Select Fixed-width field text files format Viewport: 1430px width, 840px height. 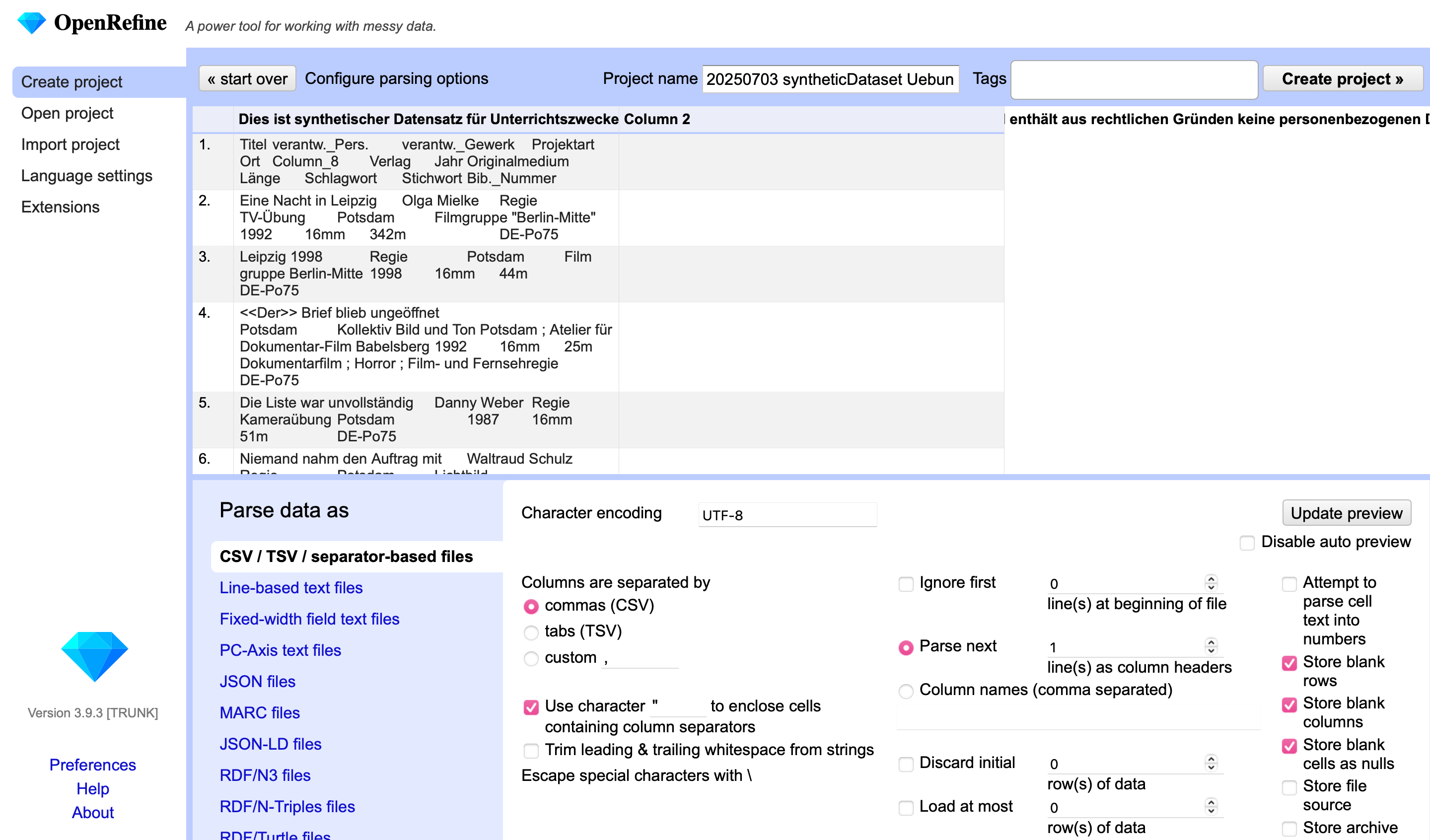click(x=309, y=619)
